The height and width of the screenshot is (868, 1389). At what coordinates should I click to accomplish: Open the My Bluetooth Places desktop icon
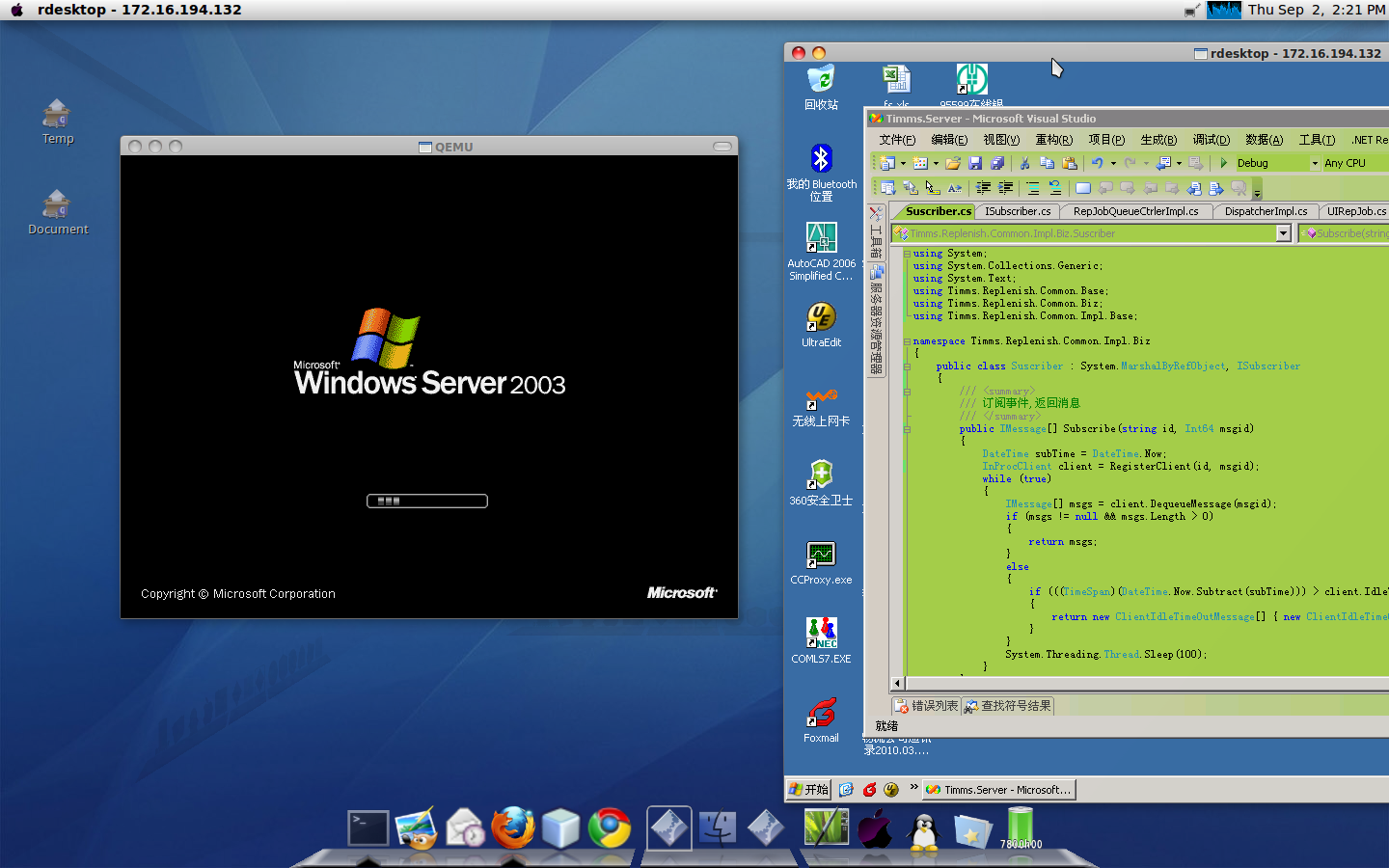click(821, 172)
